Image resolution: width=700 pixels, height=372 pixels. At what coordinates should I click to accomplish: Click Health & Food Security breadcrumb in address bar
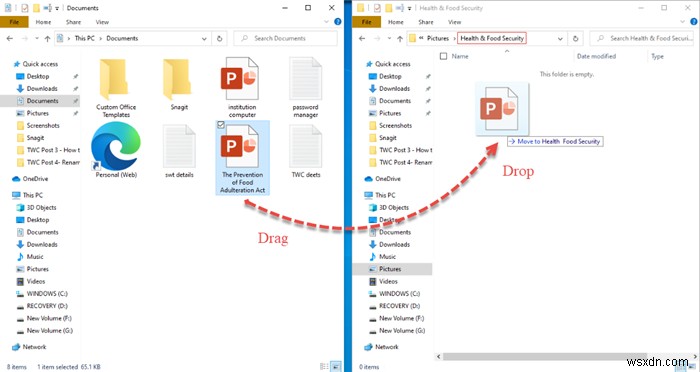coord(492,38)
